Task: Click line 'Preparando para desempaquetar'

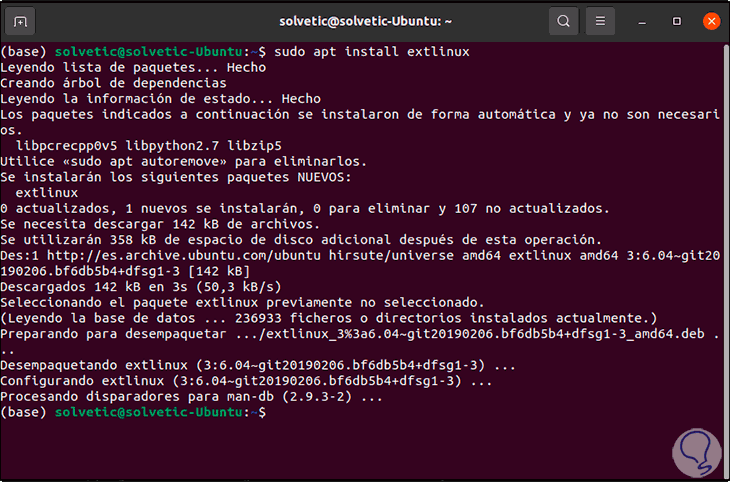Action: [360, 334]
